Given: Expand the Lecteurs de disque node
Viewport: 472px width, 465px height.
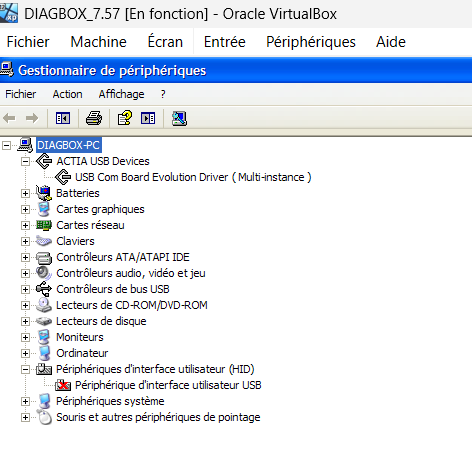Looking at the screenshot, I should coord(25,321).
